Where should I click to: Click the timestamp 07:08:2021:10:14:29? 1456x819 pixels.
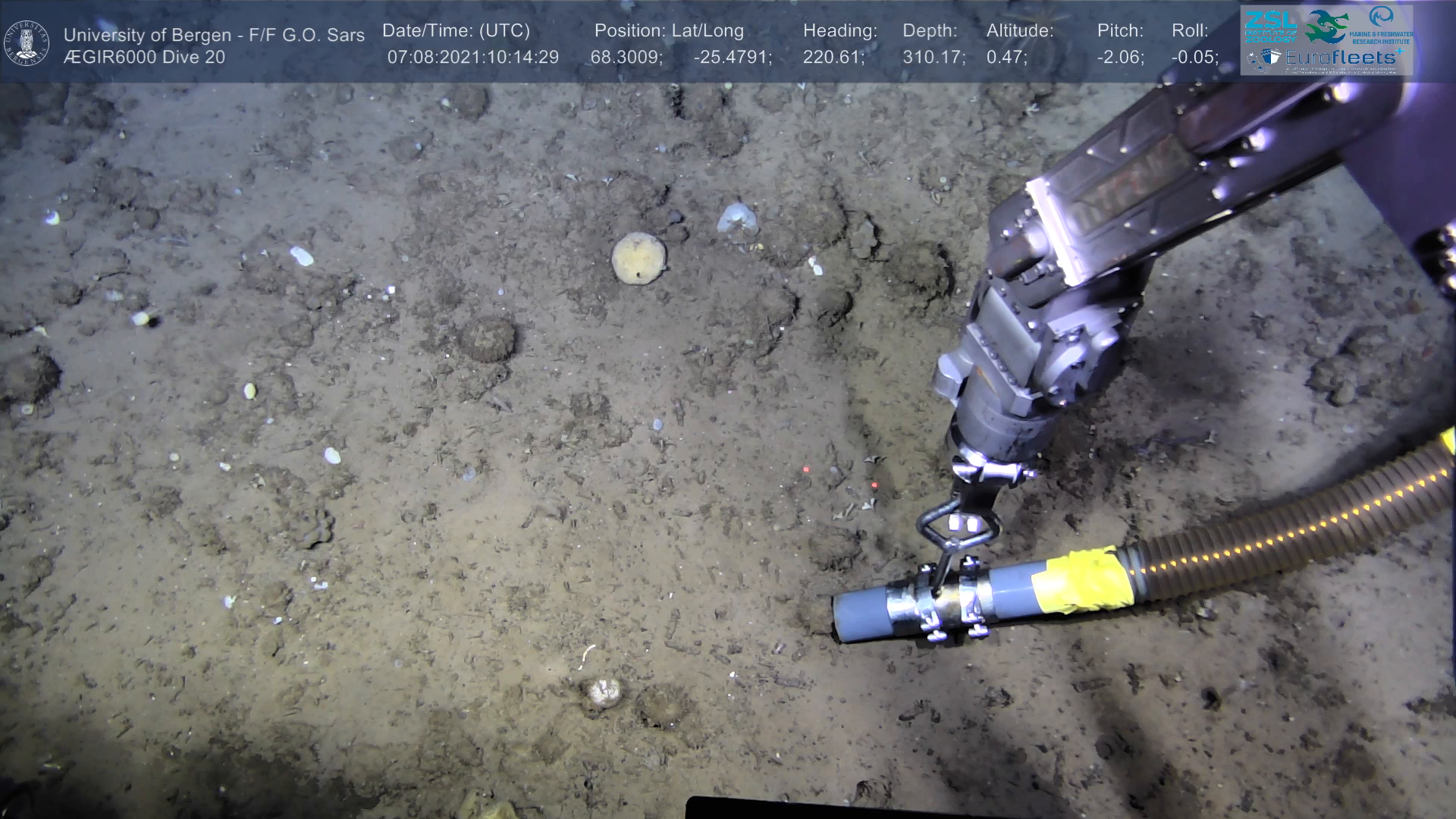pos(472,58)
